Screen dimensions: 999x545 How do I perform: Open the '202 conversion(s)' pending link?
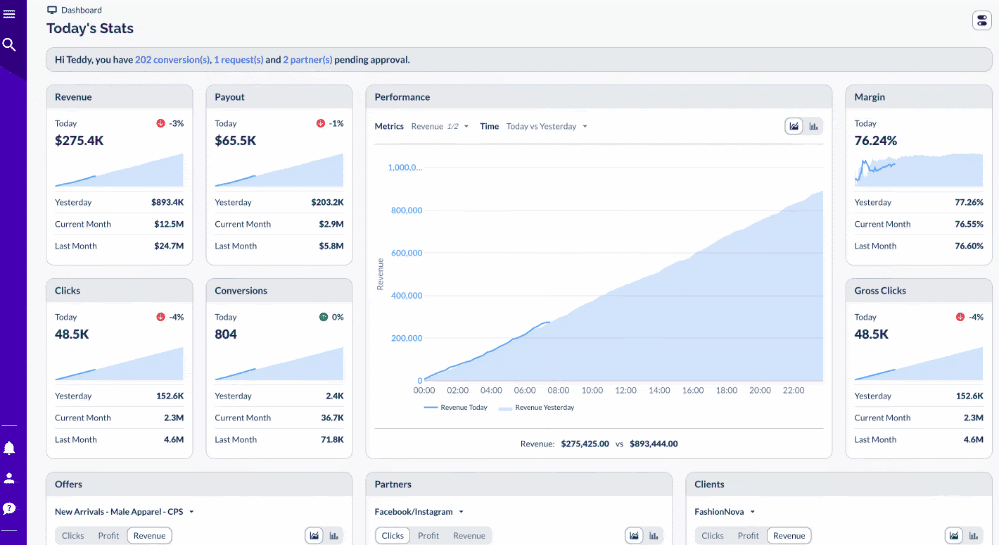(172, 60)
